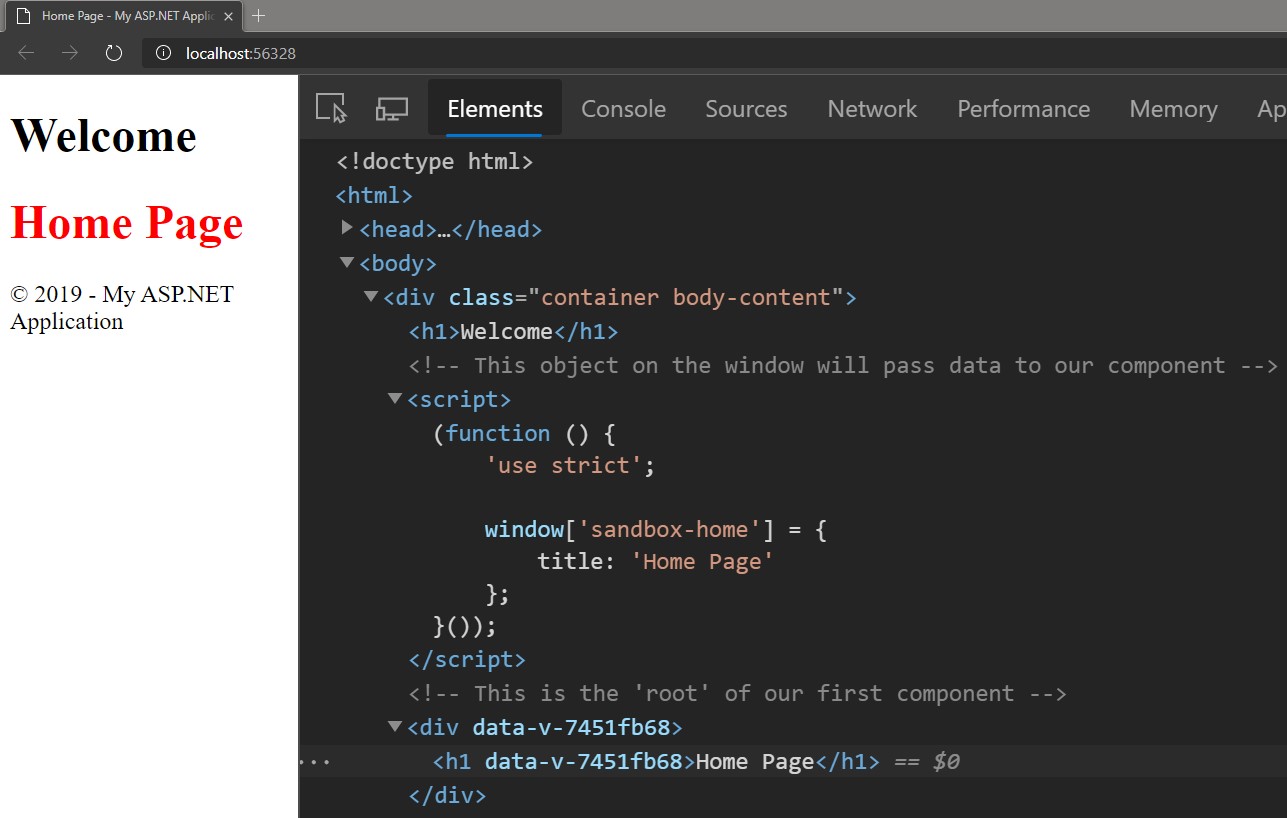Open the Memory tab
Viewport: 1287px width, 818px height.
coord(1173,108)
